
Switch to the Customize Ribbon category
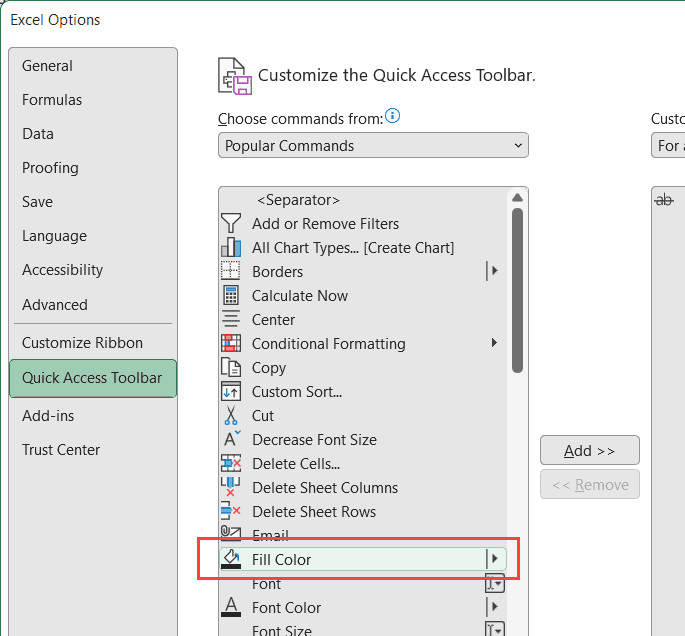(82, 342)
